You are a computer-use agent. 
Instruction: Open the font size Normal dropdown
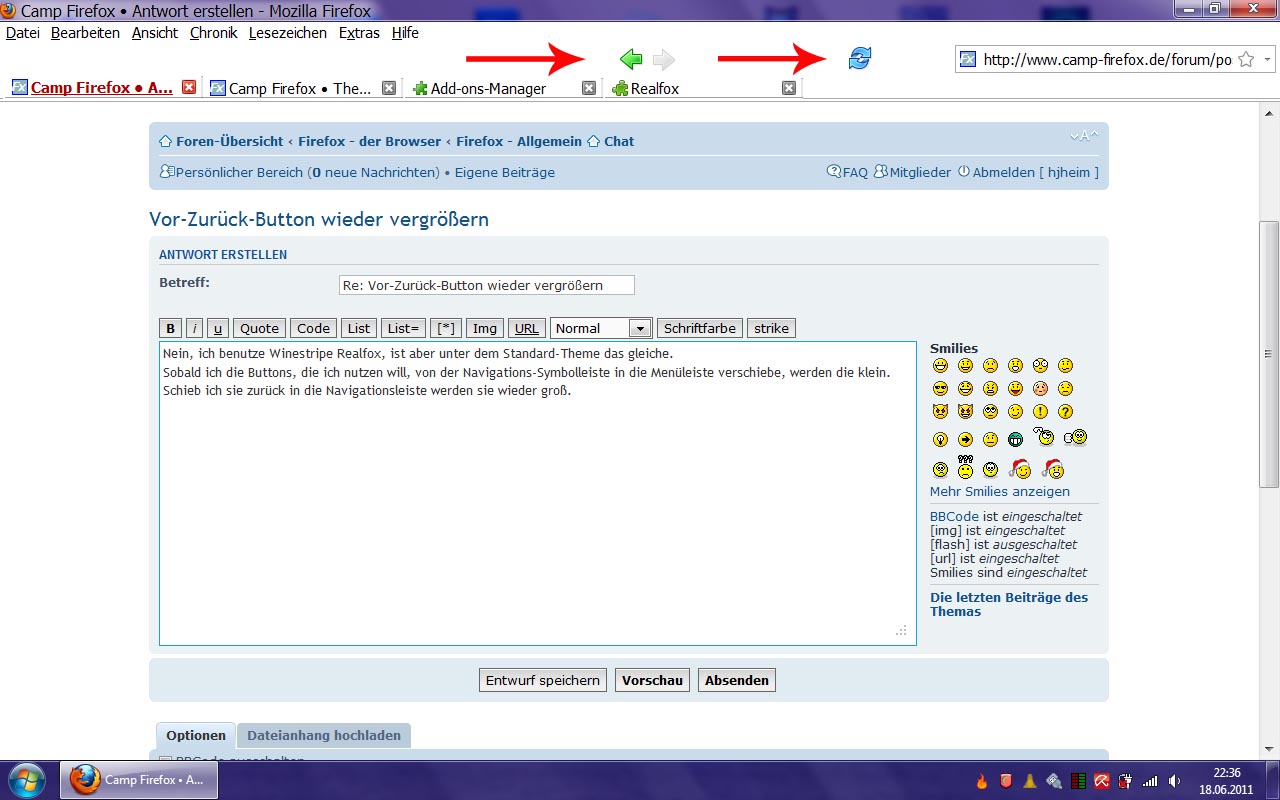tap(601, 328)
